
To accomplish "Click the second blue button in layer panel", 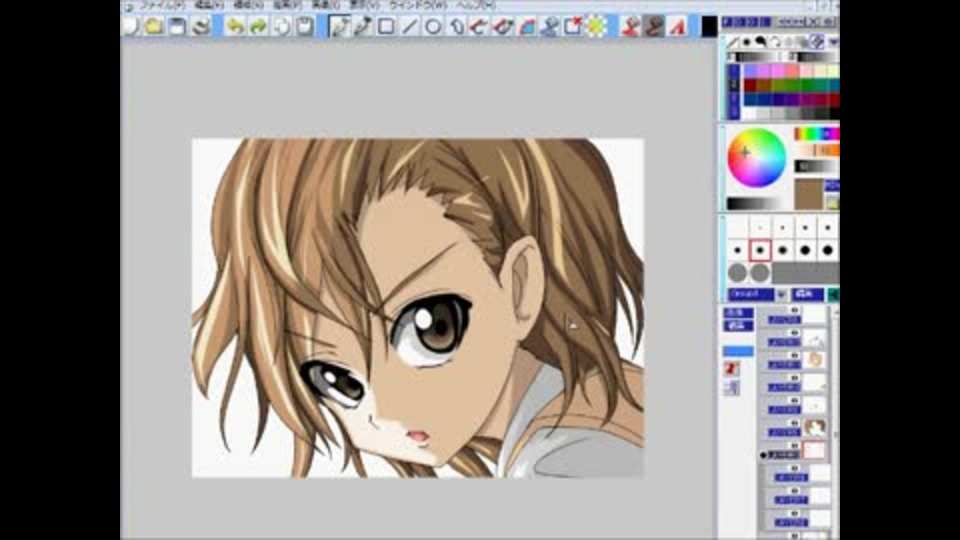I will [x=738, y=326].
